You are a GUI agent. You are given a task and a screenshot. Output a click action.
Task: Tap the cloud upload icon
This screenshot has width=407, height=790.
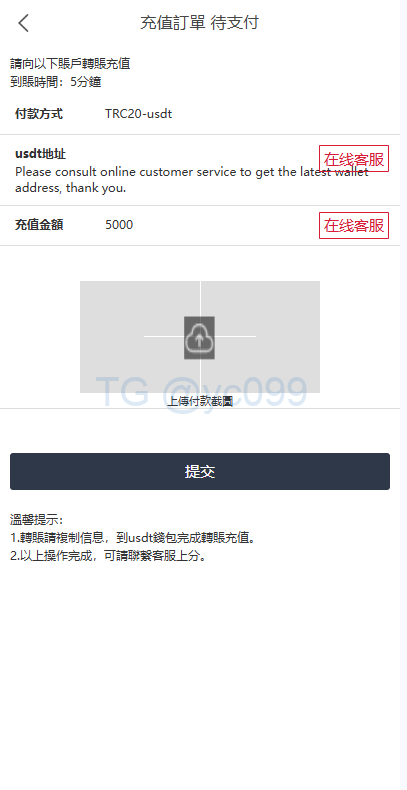199,338
